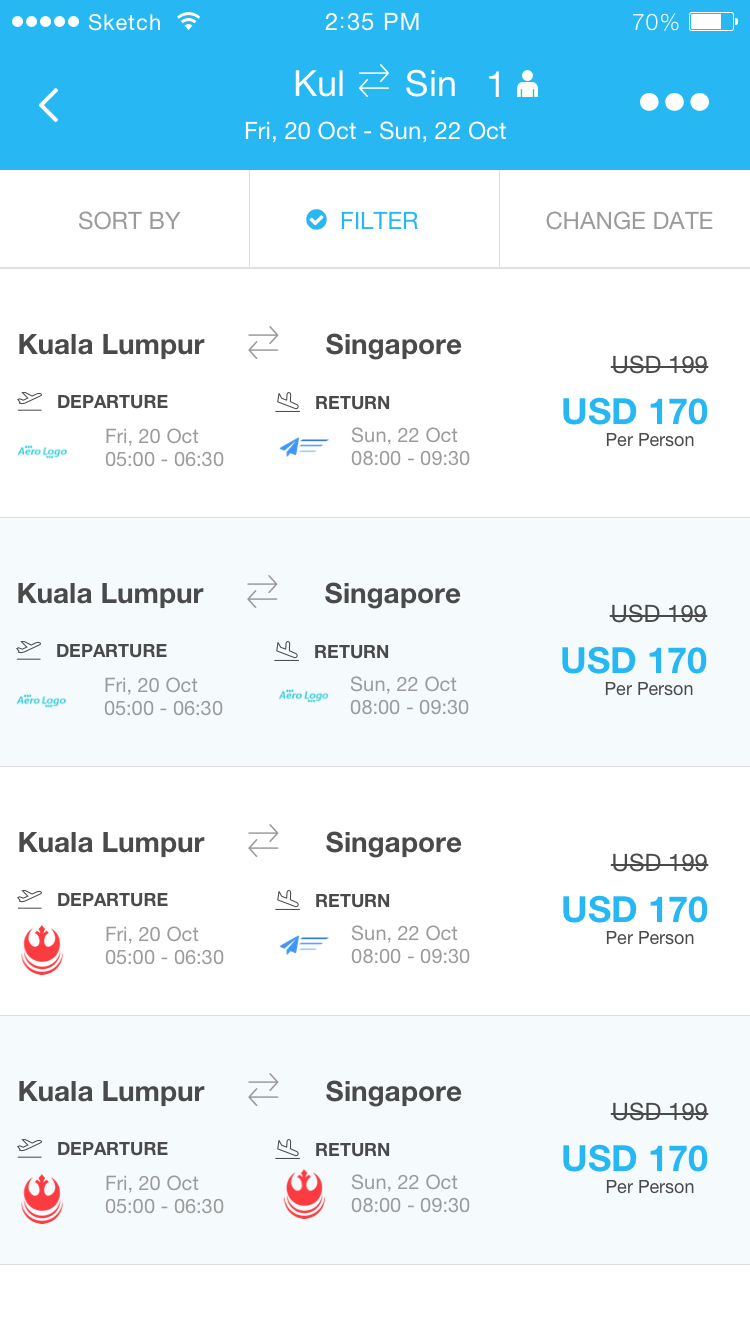
Task: Tap the return landing icon in second flight
Action: click(x=287, y=651)
